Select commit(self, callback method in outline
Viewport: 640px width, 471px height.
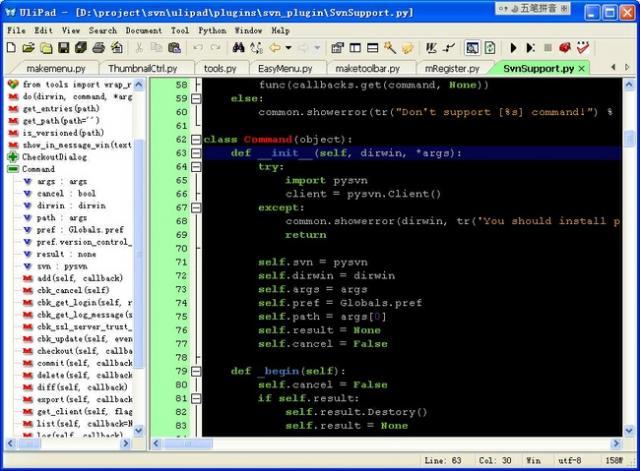click(x=82, y=363)
